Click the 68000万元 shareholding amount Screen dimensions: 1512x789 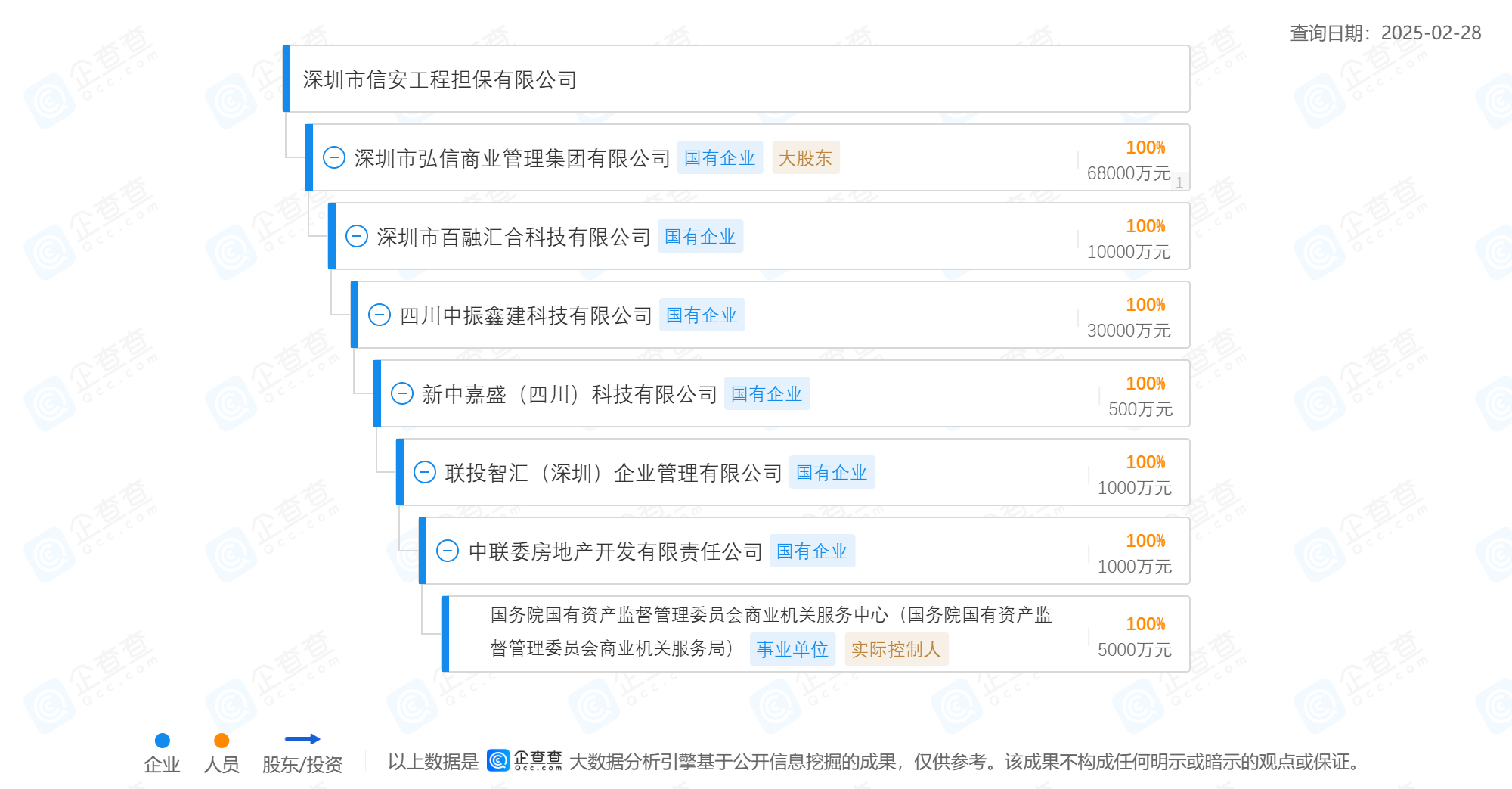coord(1128,173)
